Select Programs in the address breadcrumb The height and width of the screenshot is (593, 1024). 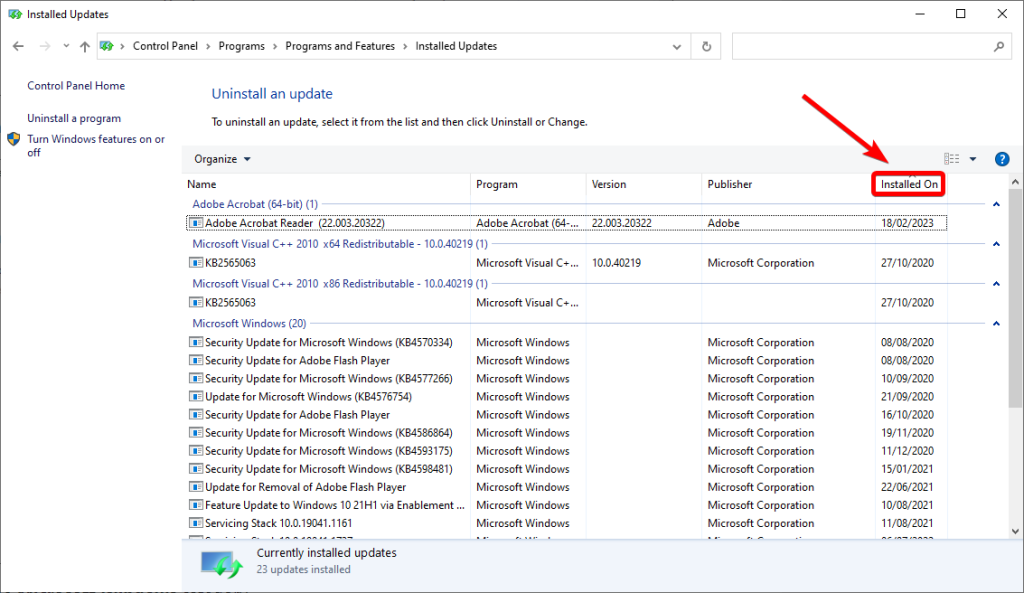tap(240, 46)
